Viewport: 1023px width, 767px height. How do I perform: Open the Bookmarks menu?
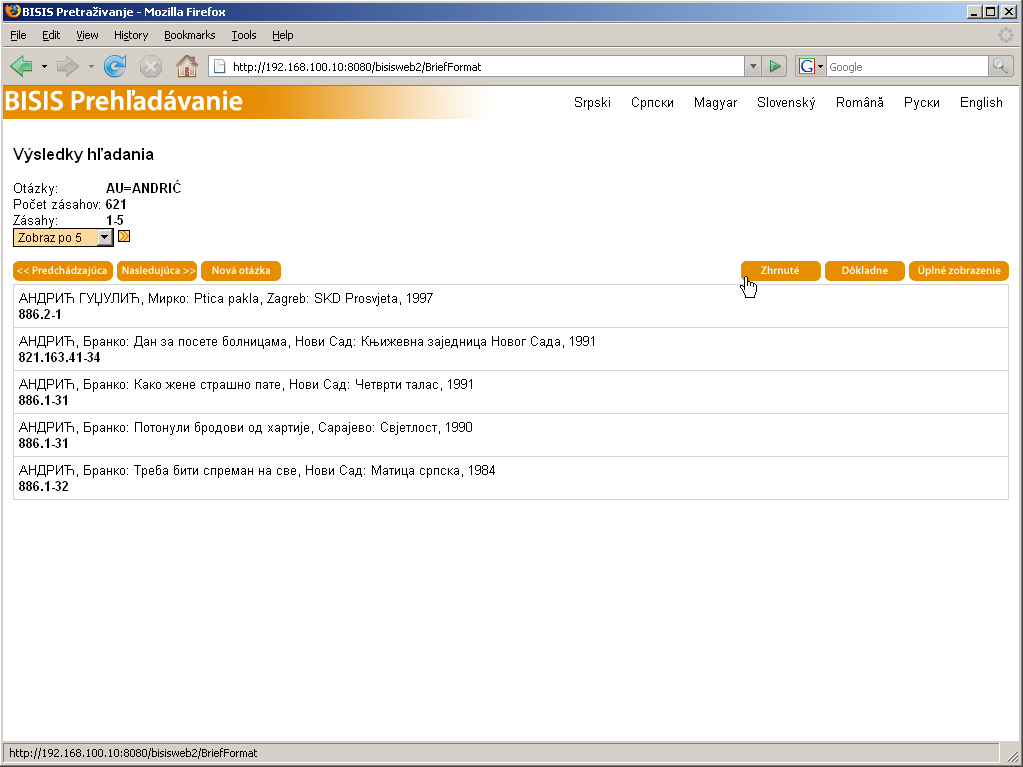(189, 35)
